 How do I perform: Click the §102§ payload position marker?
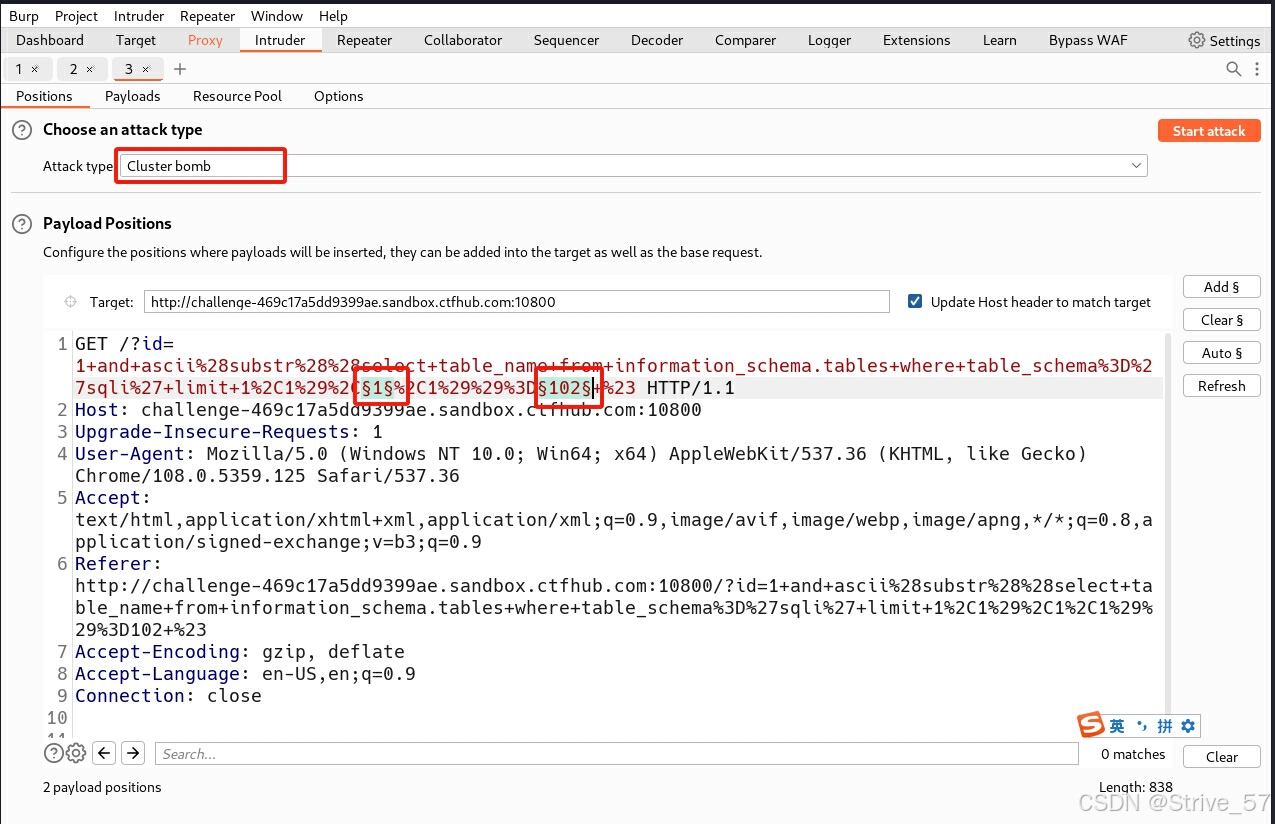(x=566, y=387)
